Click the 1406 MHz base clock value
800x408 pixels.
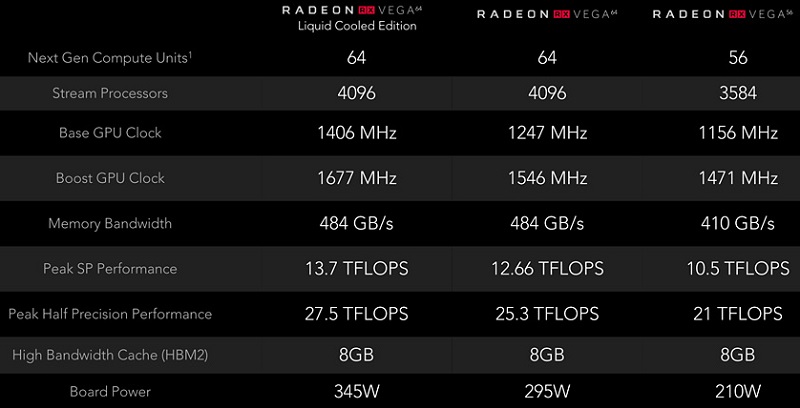357,133
